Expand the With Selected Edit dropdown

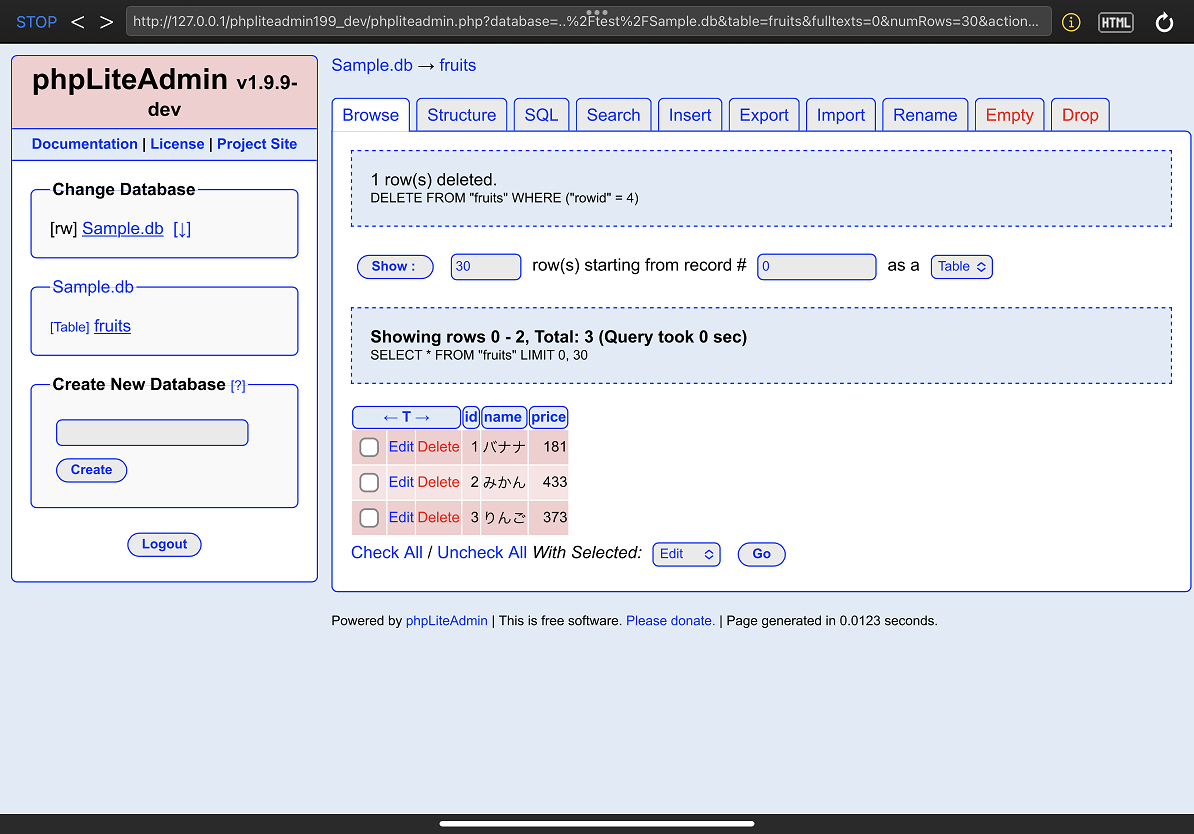tap(686, 554)
